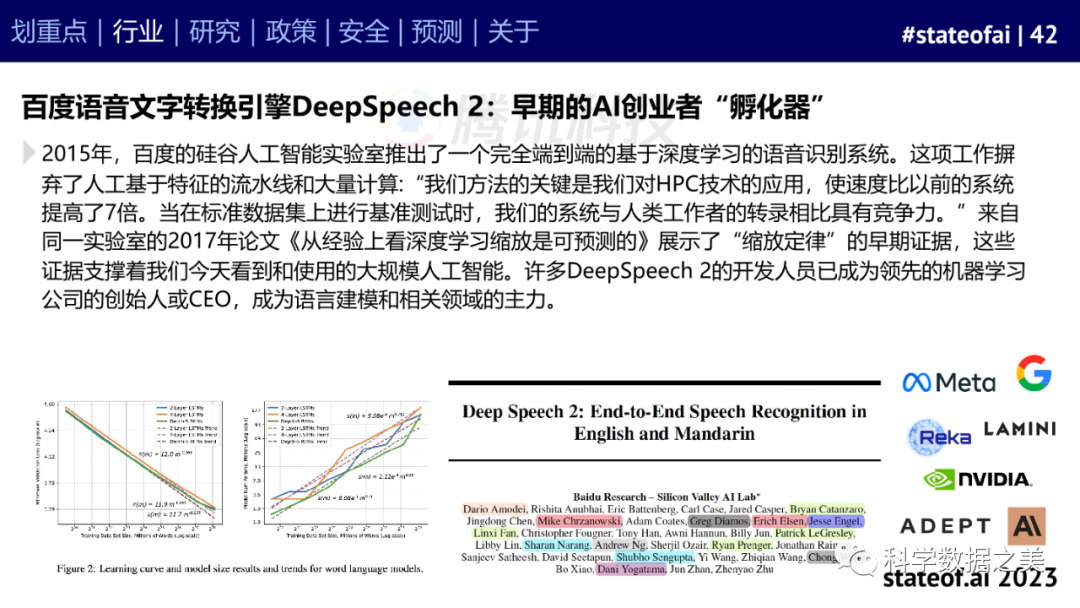Viewport: 1080px width, 608px height.
Task: Open the 关于 section
Action: point(513,32)
